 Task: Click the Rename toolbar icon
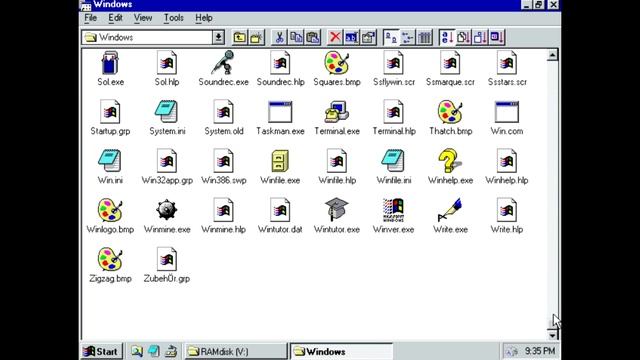(x=351, y=38)
